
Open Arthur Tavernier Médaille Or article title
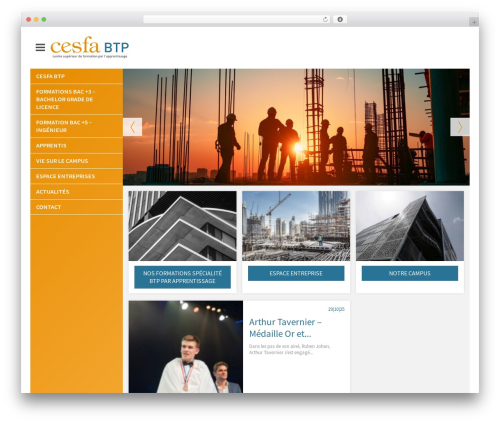click(x=285, y=328)
